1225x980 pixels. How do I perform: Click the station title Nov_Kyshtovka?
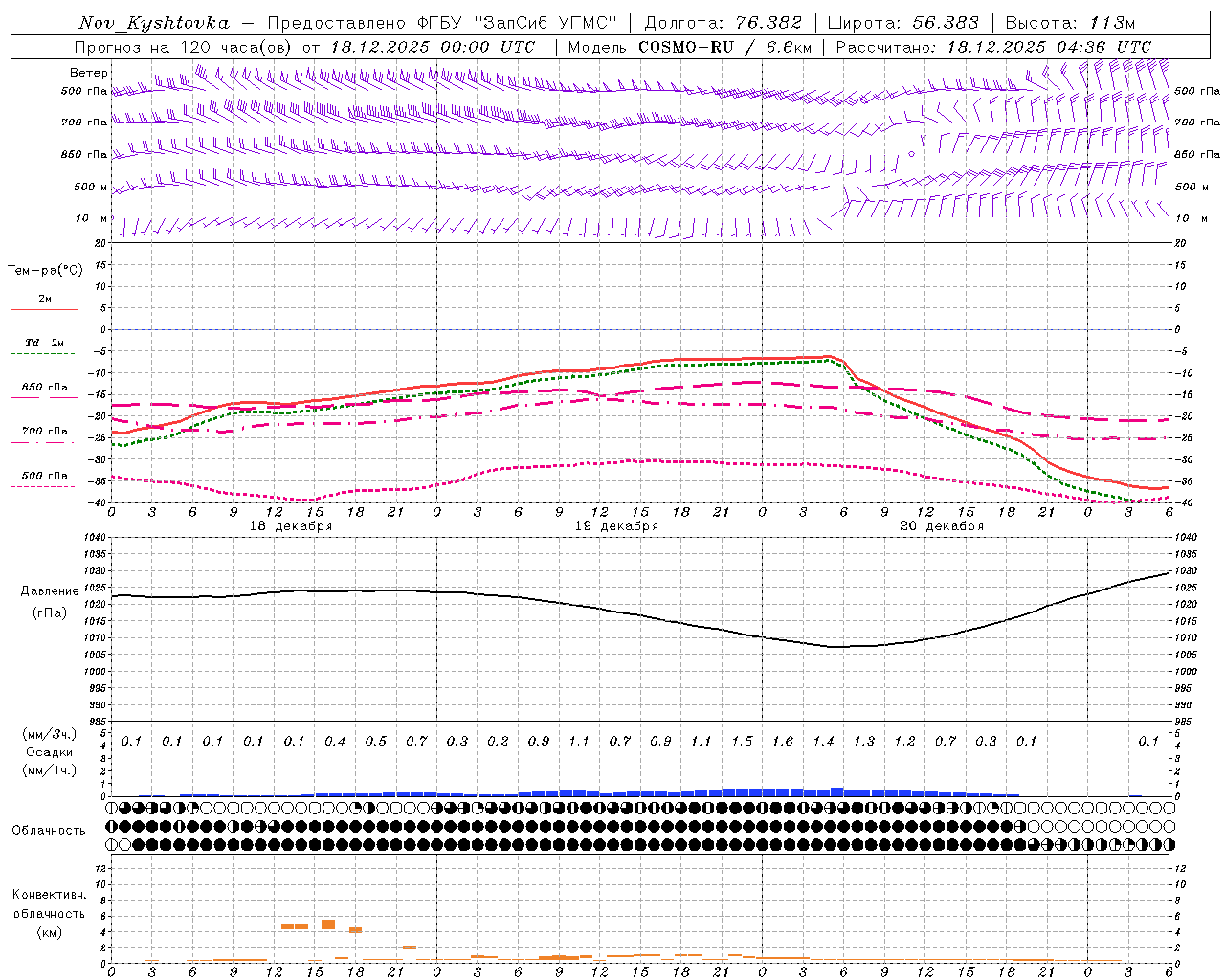(x=154, y=23)
